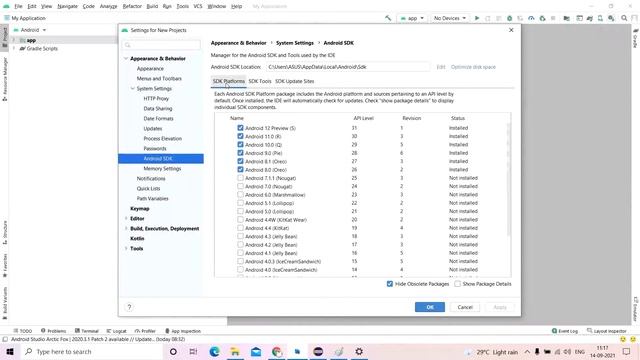640x360 pixels.
Task: Uncheck Android 10.0 (Q) checkbox
Action: [240, 144]
